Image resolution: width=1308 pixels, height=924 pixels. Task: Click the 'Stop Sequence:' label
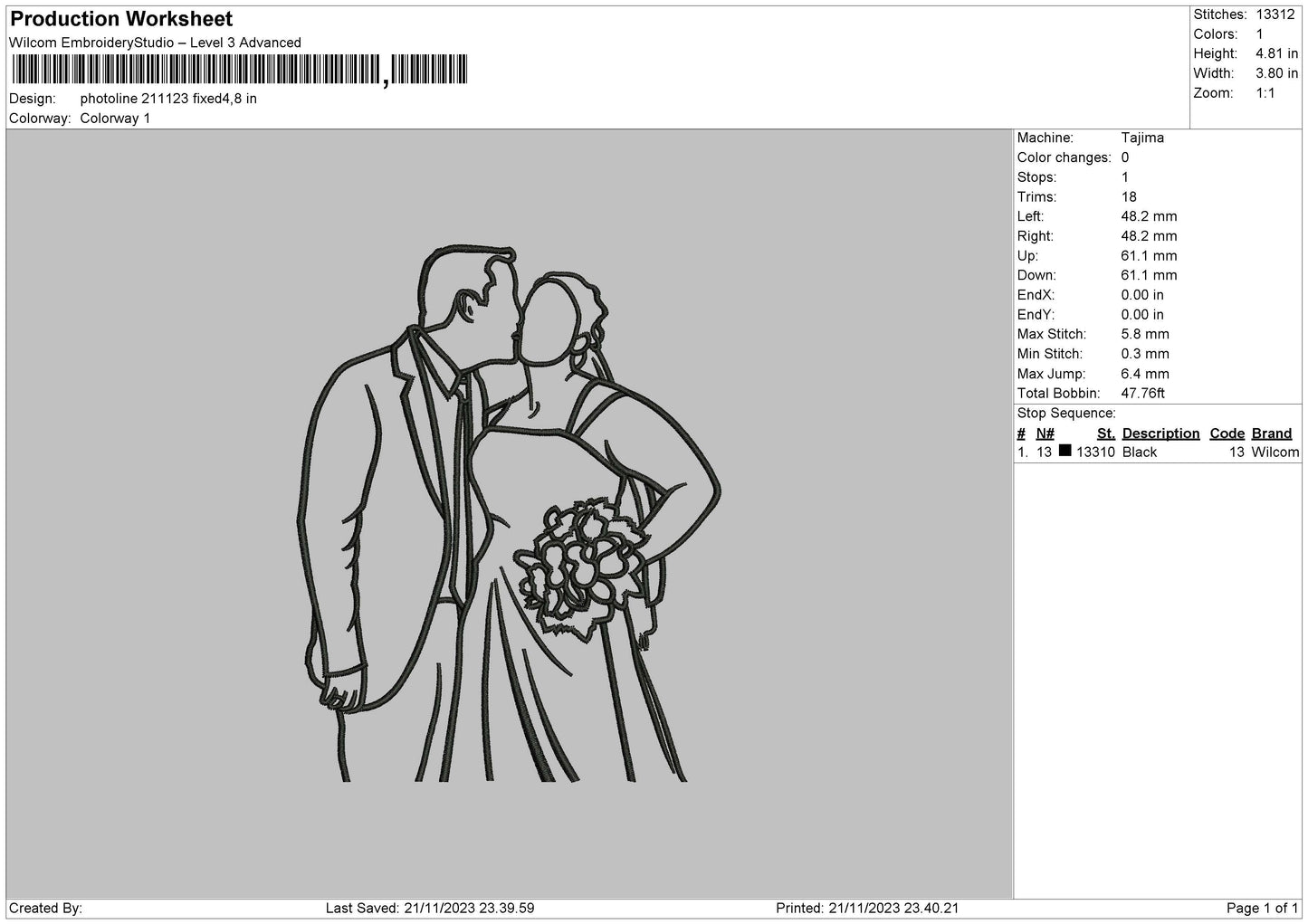pyautogui.click(x=1066, y=414)
